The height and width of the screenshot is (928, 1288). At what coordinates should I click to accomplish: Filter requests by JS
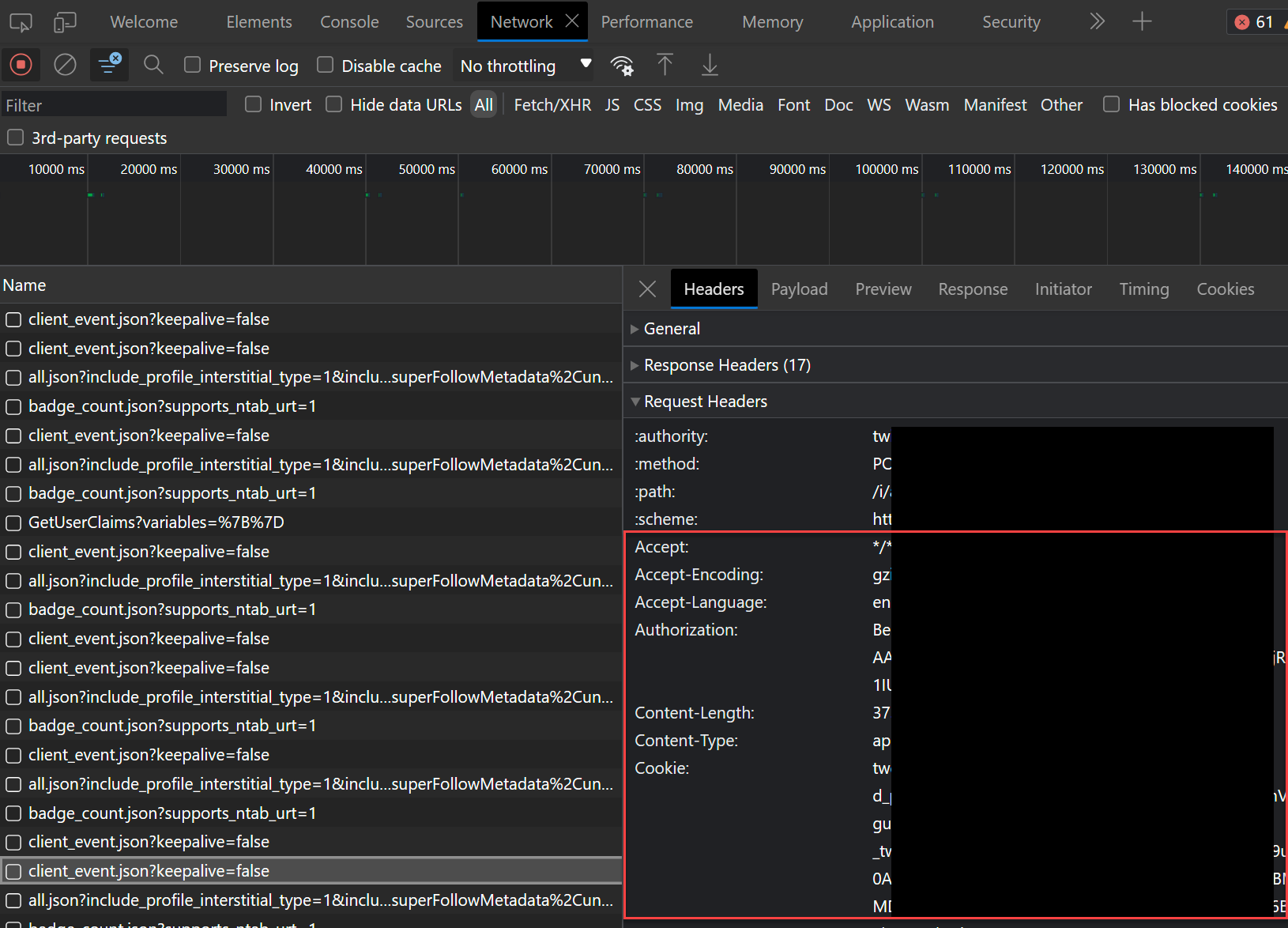(612, 104)
